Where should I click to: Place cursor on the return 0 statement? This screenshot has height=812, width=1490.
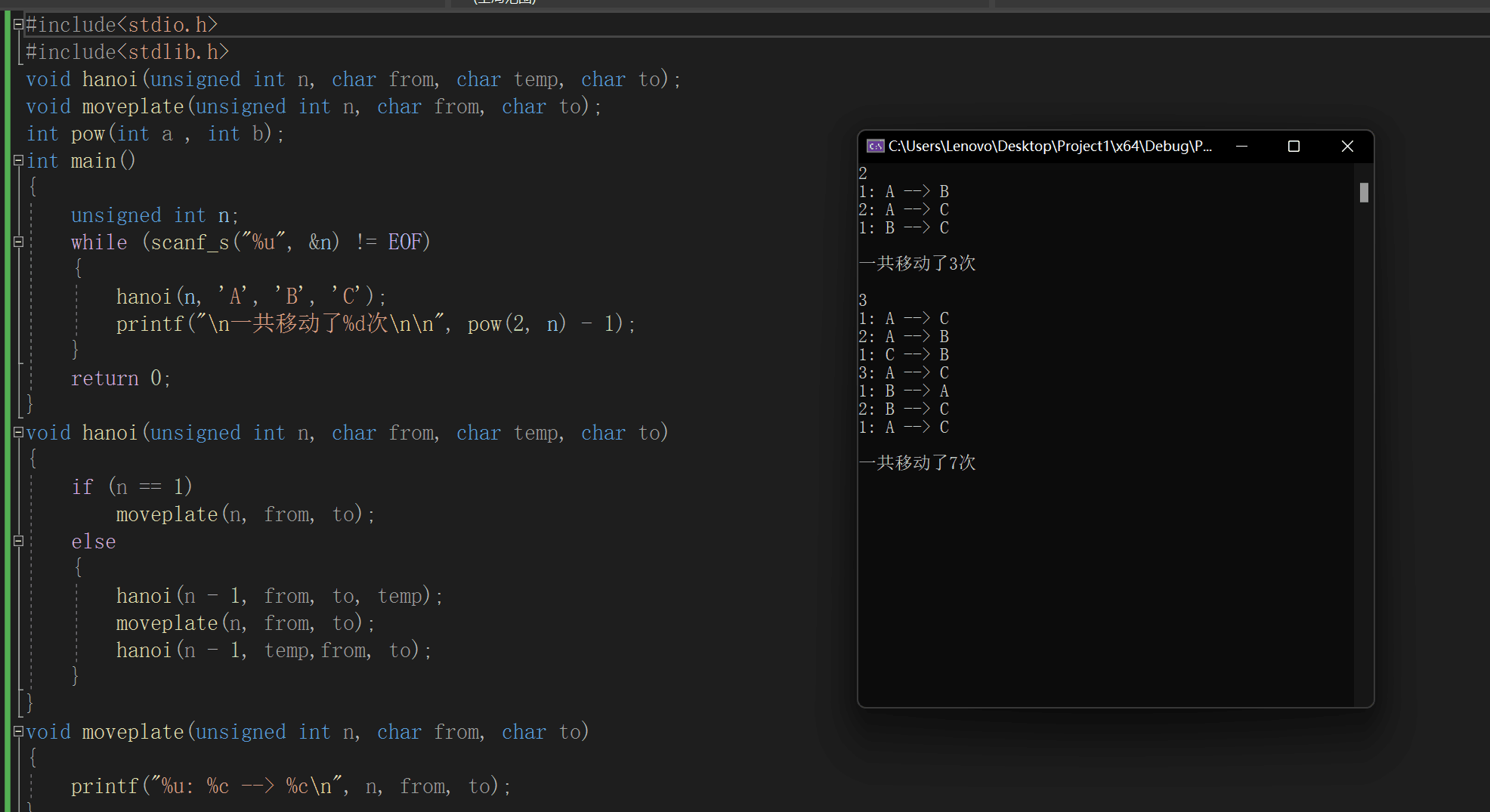click(120, 378)
